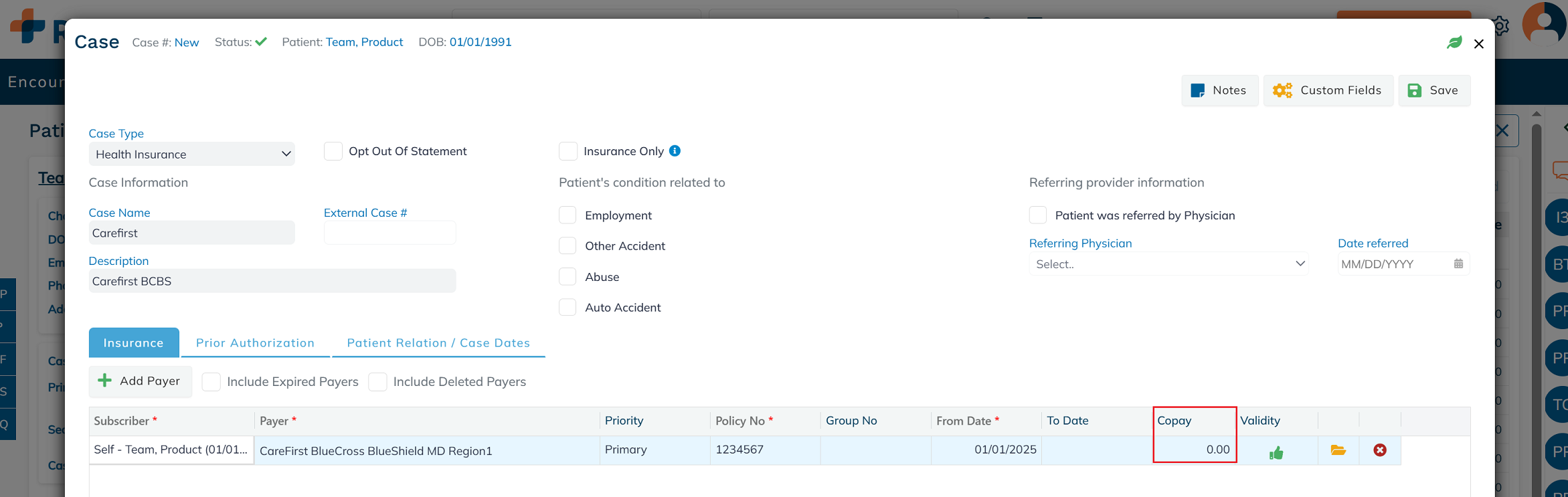Save the case
The height and width of the screenshot is (497, 1568).
(x=1433, y=90)
